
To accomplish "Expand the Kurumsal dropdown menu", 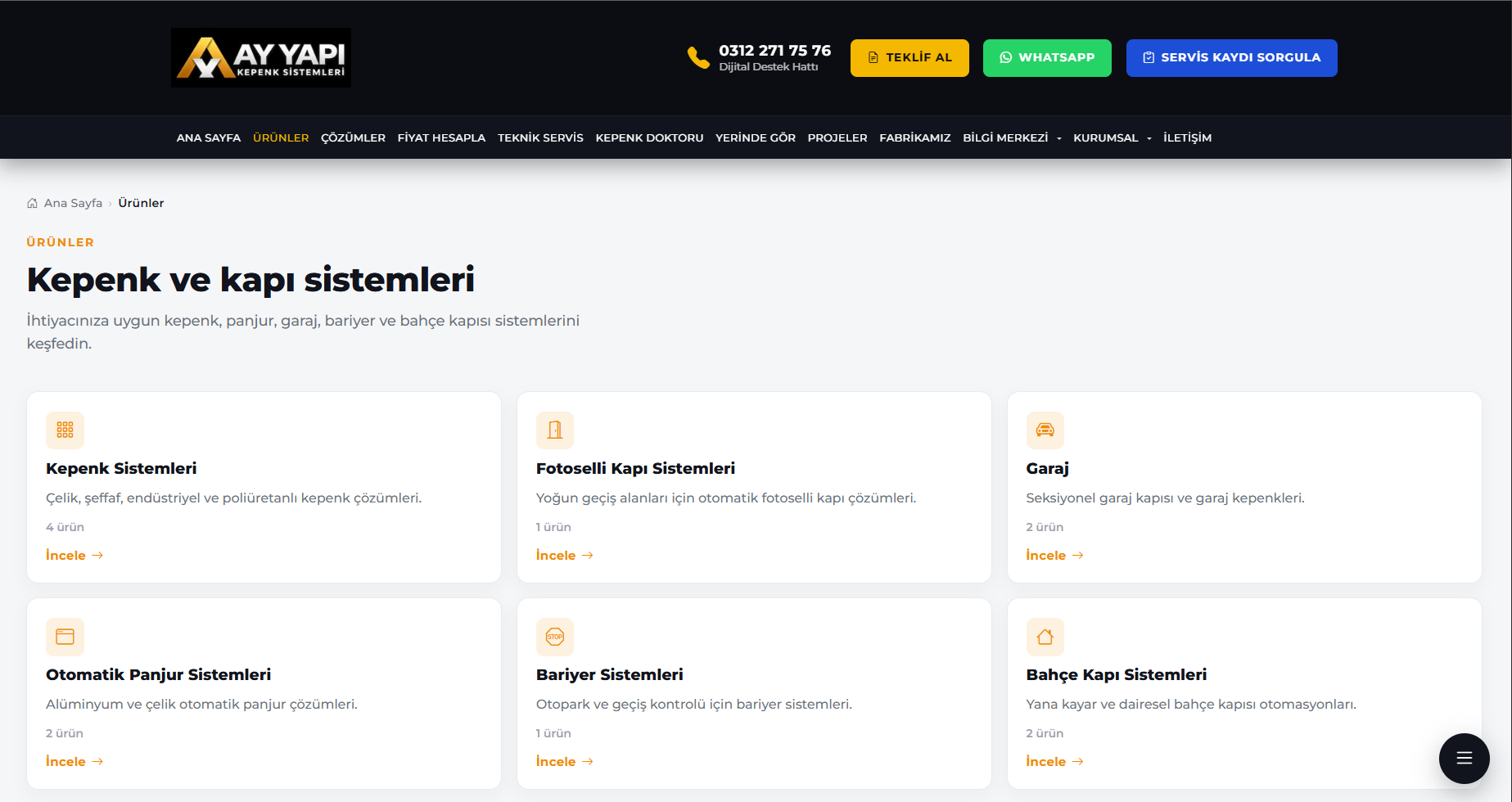I will (1112, 137).
